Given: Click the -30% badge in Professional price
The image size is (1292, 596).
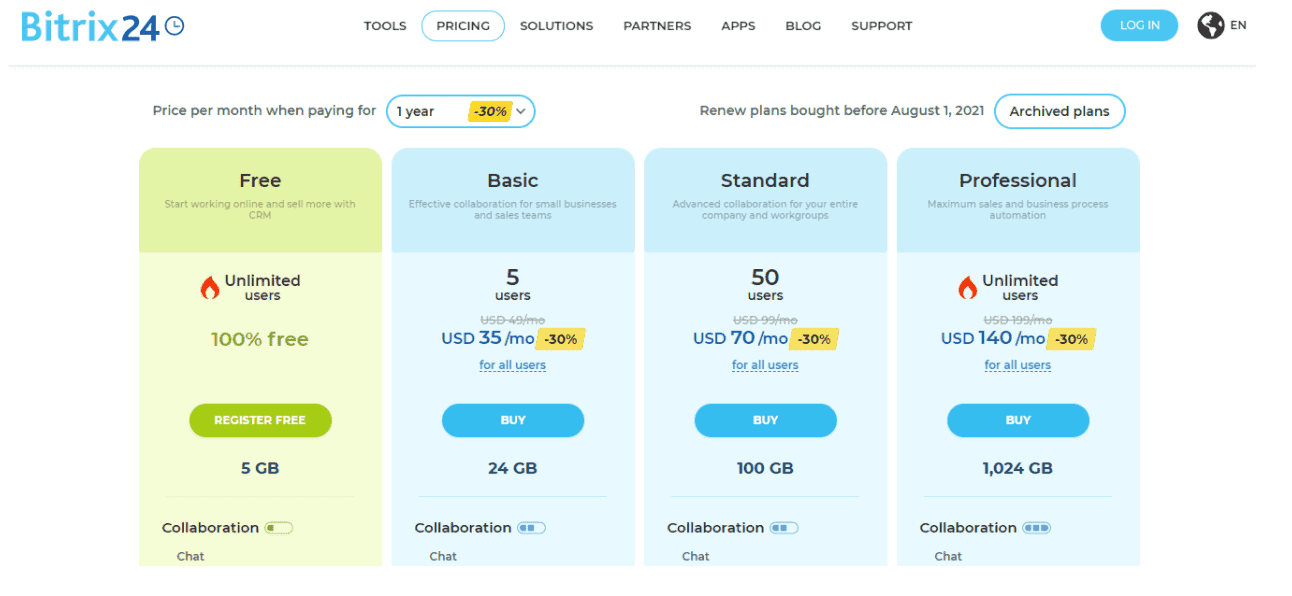Looking at the screenshot, I should click(1071, 339).
